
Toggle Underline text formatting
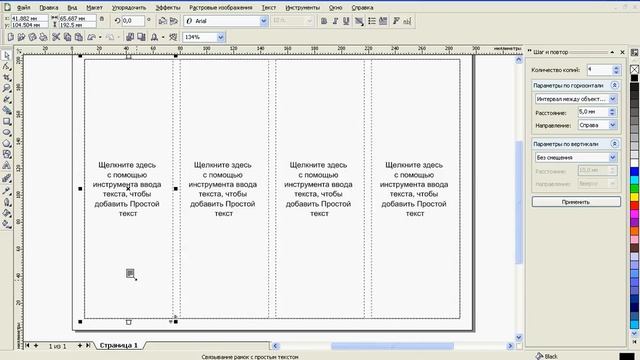pyautogui.click(x=346, y=21)
